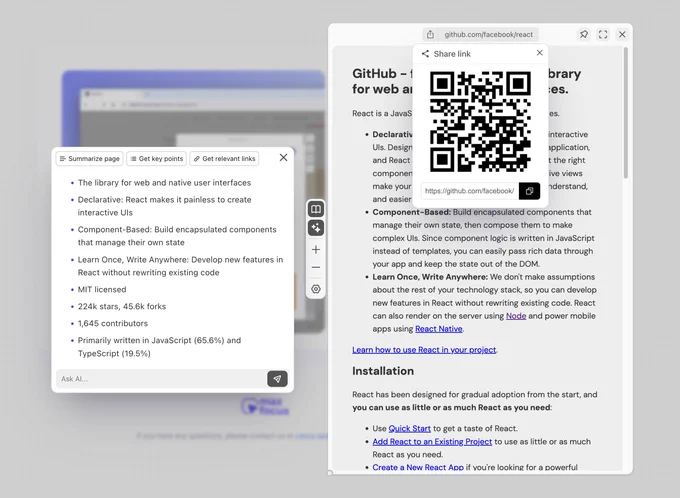Click the share icon beside the URL
Image resolution: width=680 pixels, height=498 pixels.
[430, 34]
